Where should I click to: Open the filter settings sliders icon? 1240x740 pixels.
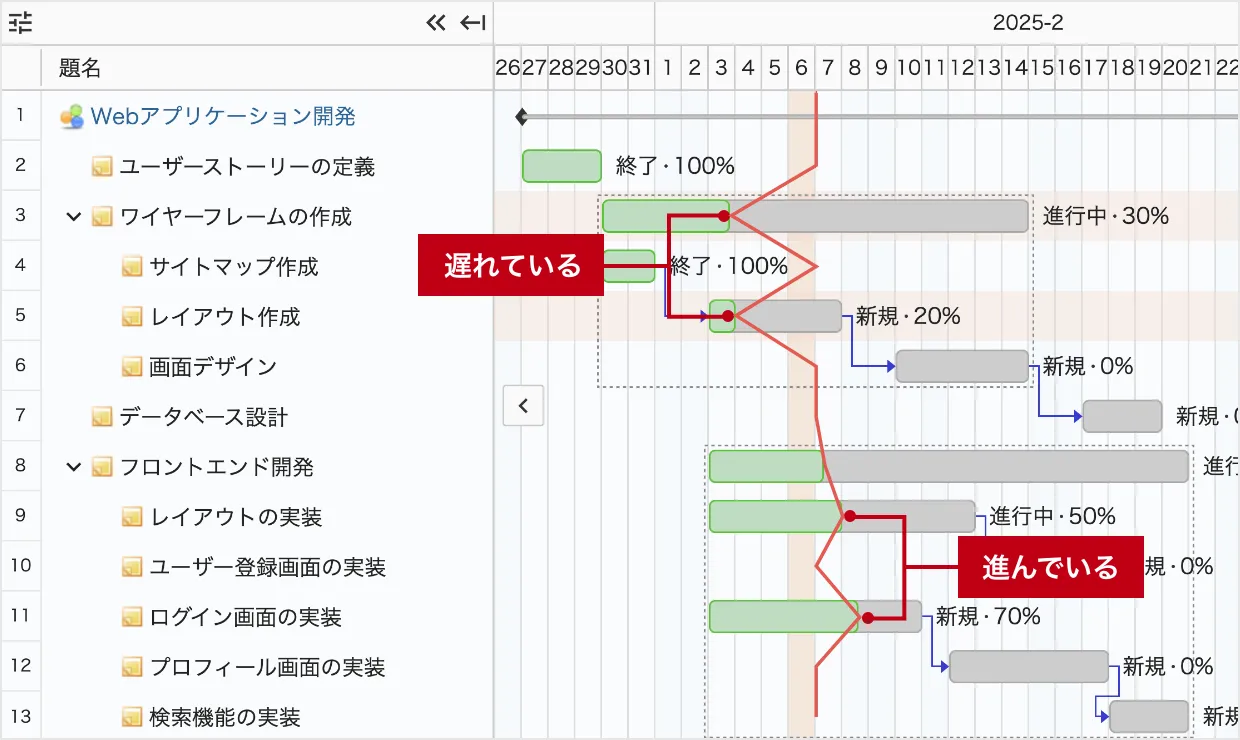pyautogui.click(x=20, y=22)
